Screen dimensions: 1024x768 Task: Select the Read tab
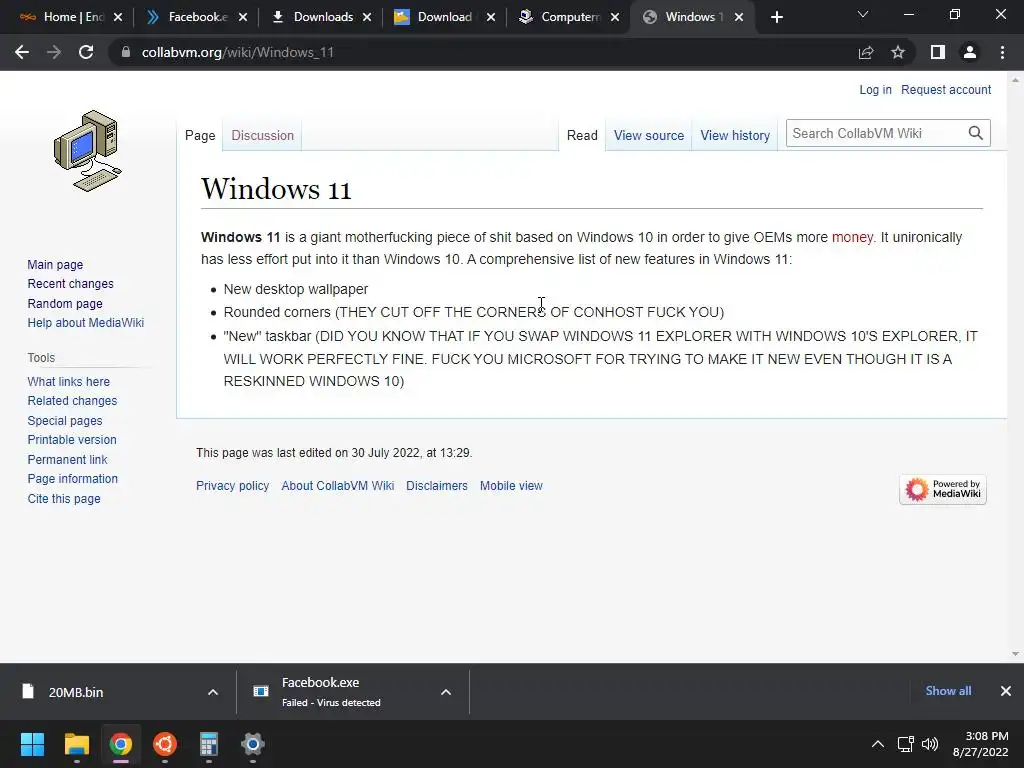click(x=582, y=135)
